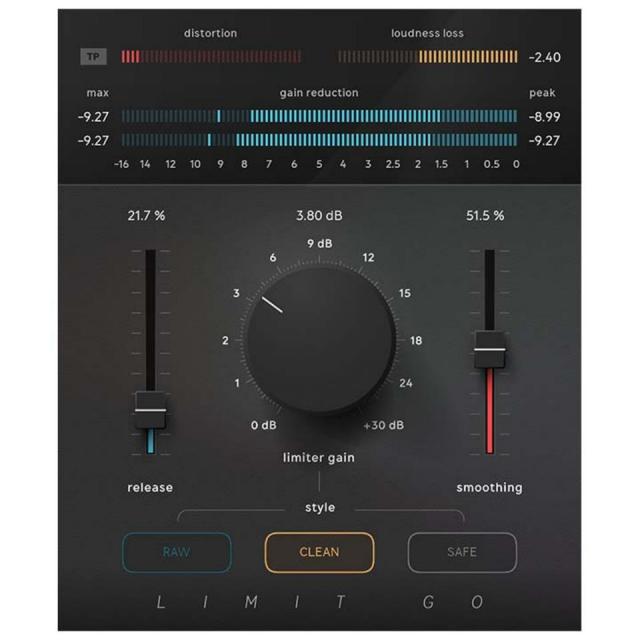The width and height of the screenshot is (640, 640).
Task: Click the +30 dB mark on the knob
Action: tap(384, 425)
